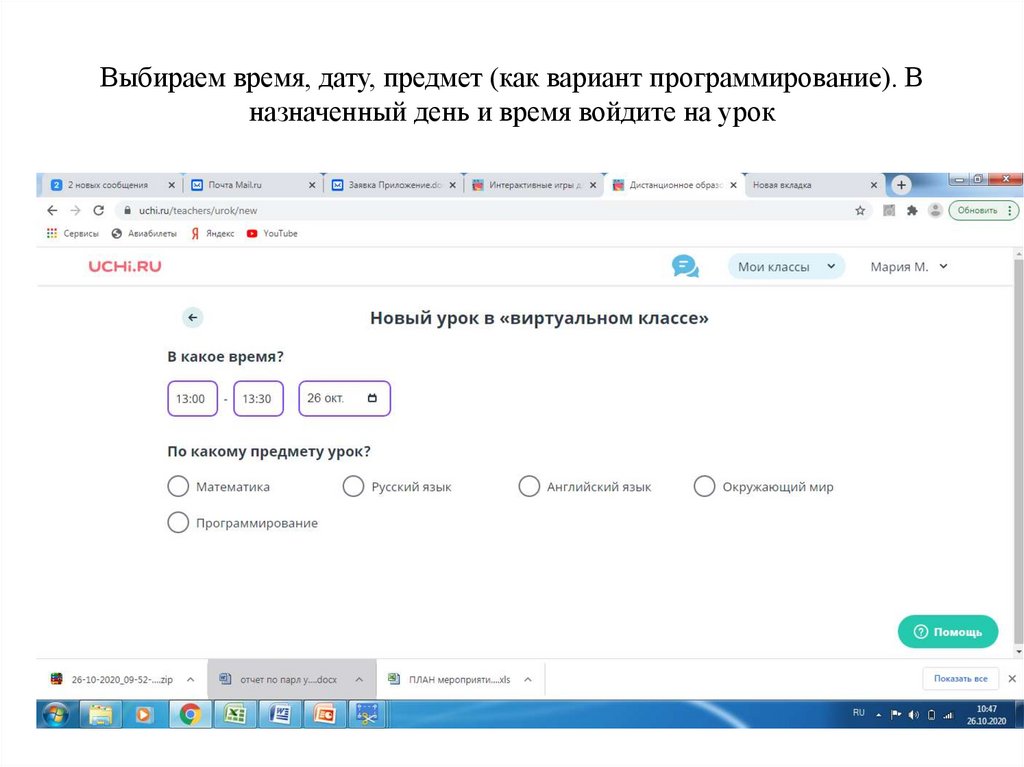Image resolution: width=1024 pixels, height=767 pixels.
Task: Click the RU language indicator
Action: [x=859, y=713]
